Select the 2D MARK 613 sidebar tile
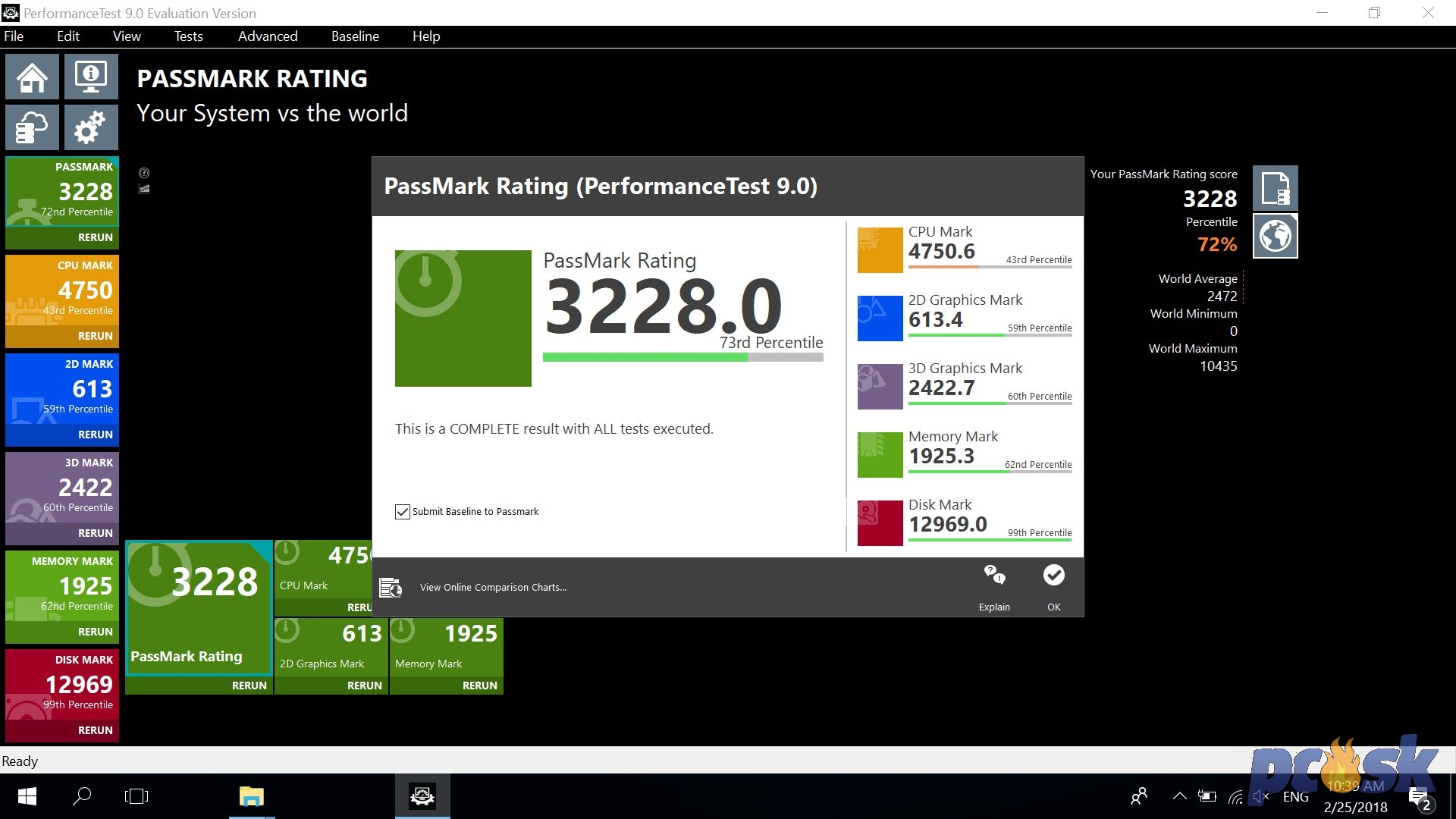The height and width of the screenshot is (819, 1456). tap(62, 389)
